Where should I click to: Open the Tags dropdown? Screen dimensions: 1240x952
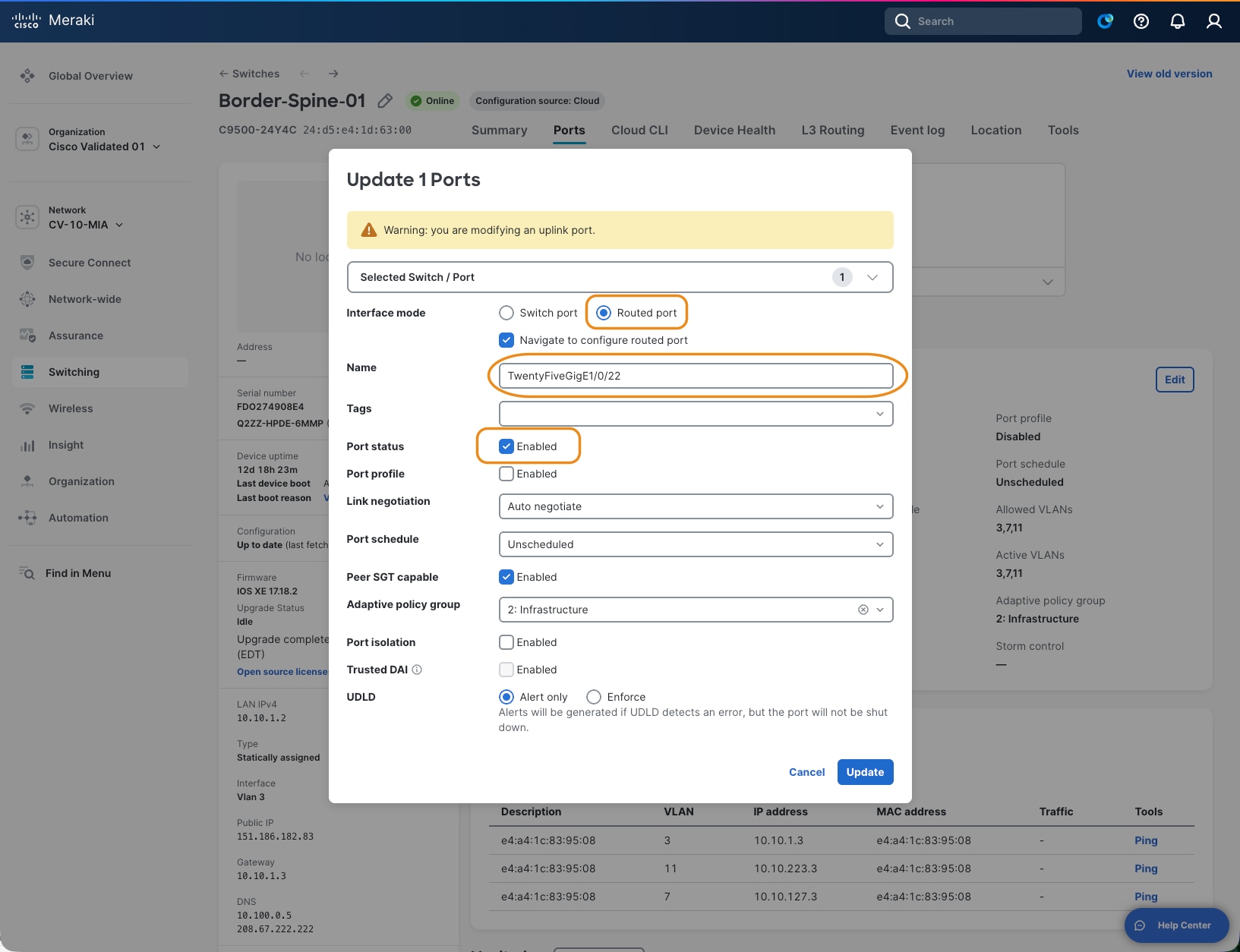pos(696,414)
